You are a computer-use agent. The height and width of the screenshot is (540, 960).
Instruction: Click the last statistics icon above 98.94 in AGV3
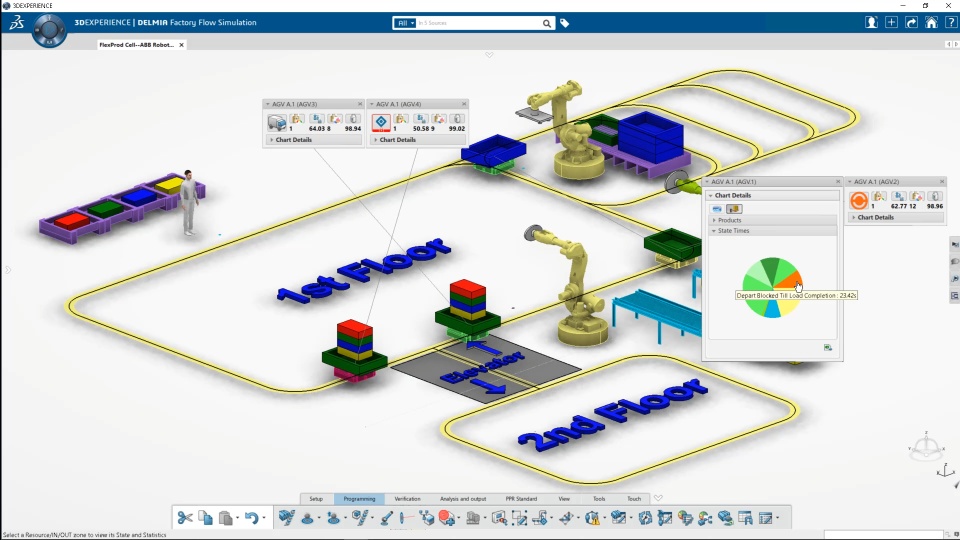click(353, 119)
